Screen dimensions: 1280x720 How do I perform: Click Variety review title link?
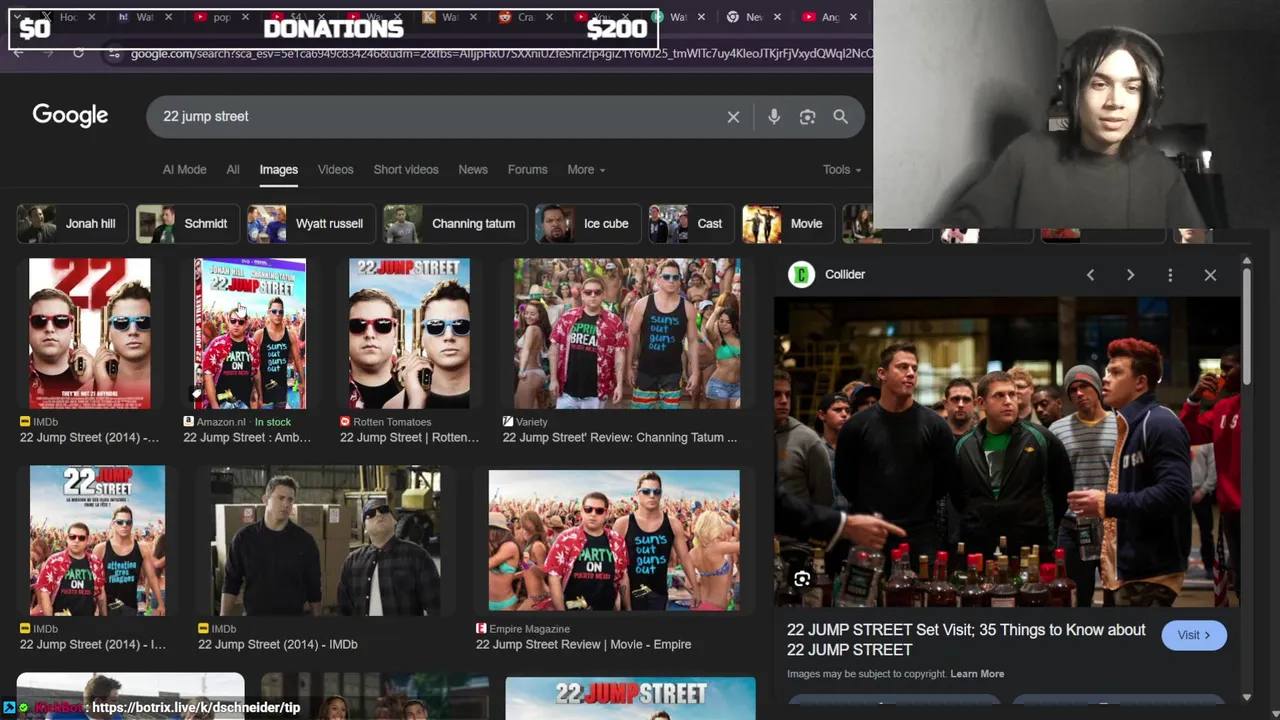point(620,437)
